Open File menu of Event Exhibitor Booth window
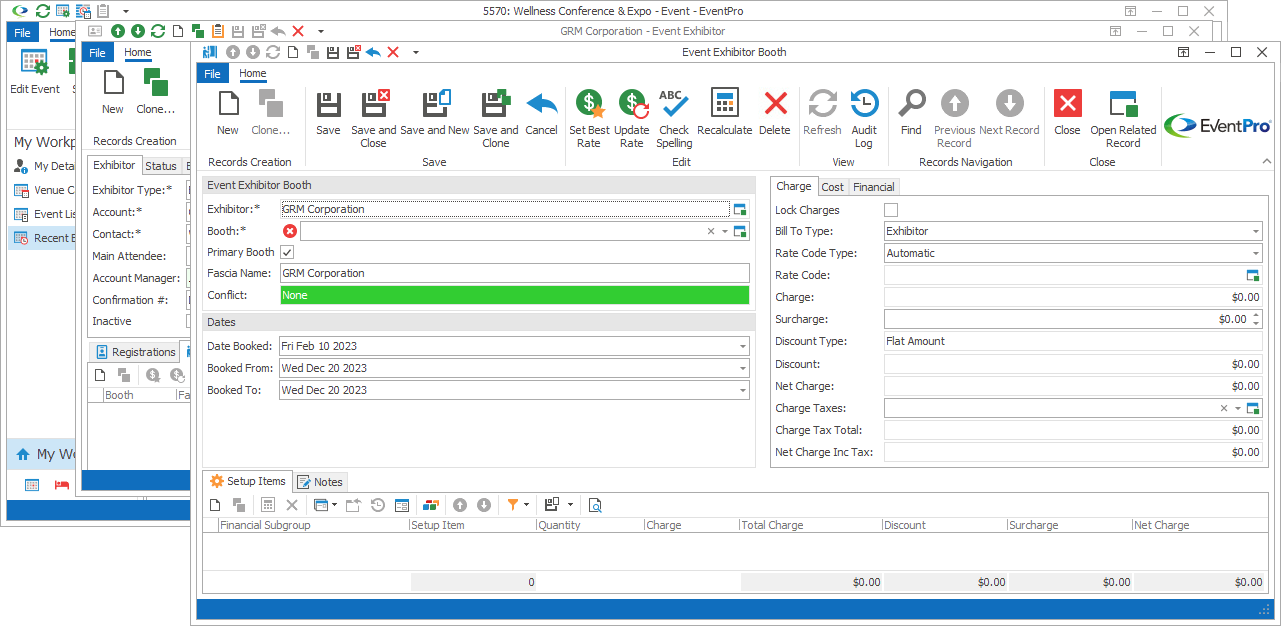 pos(213,74)
